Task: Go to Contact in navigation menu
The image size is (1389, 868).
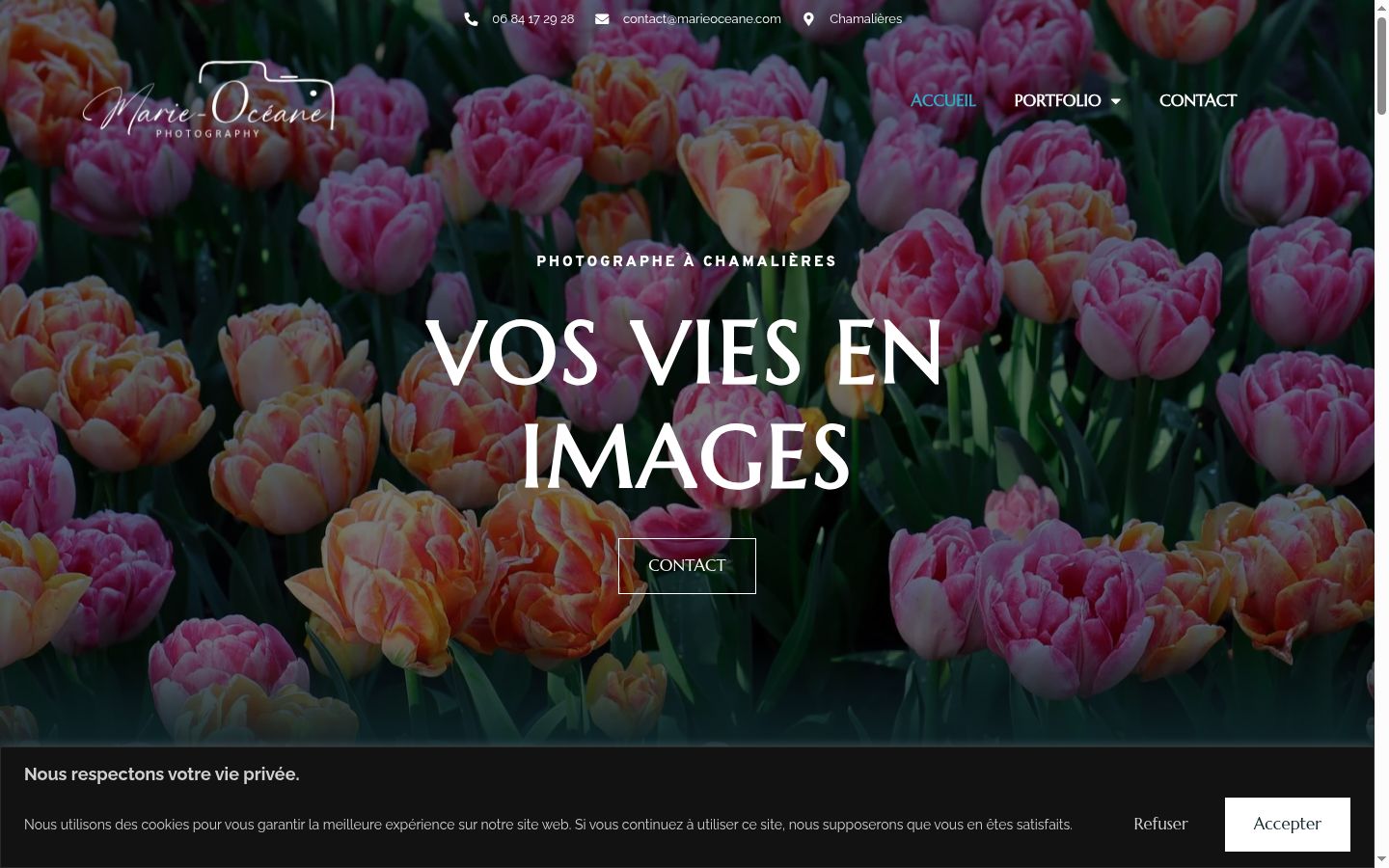Action: (x=1198, y=100)
